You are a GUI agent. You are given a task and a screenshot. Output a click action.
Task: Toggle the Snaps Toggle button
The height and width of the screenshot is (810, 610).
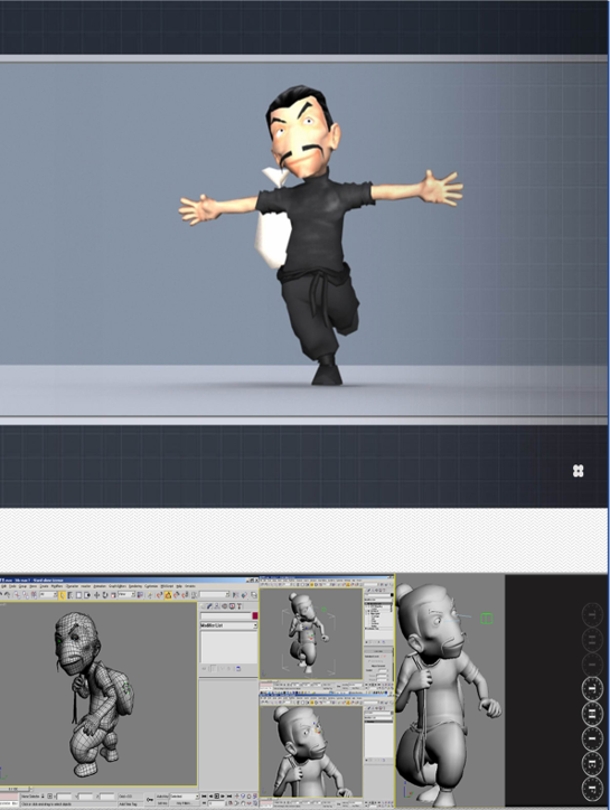(159, 595)
